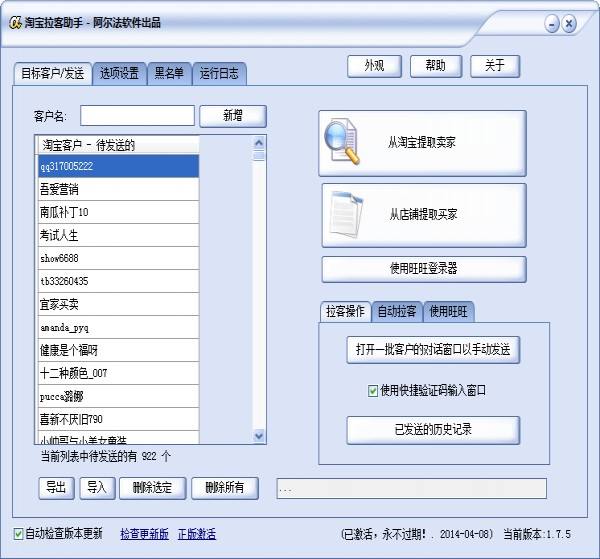Image resolution: width=600 pixels, height=559 pixels.
Task: Select the 使用旺旺 sub-tab
Action: click(448, 312)
